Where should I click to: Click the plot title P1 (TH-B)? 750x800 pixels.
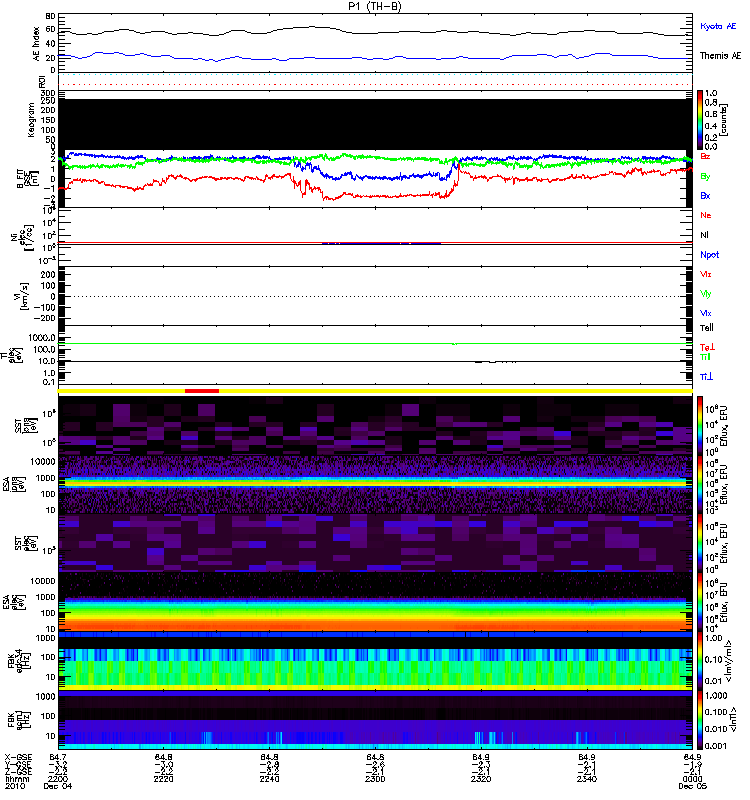tap(375, 6)
